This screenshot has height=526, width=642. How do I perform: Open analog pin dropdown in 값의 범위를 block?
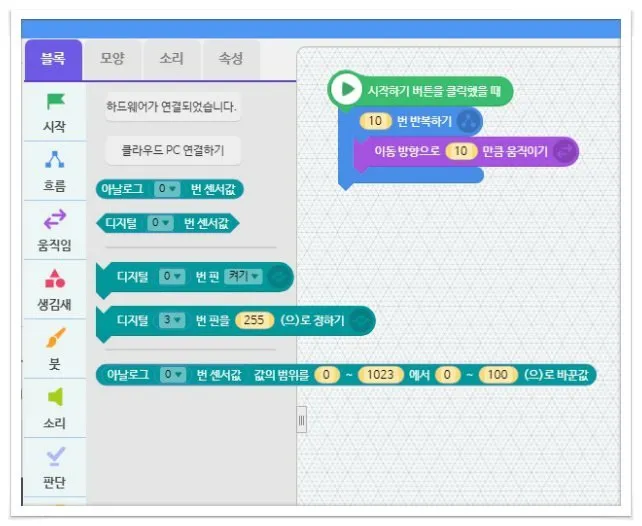coord(173,375)
